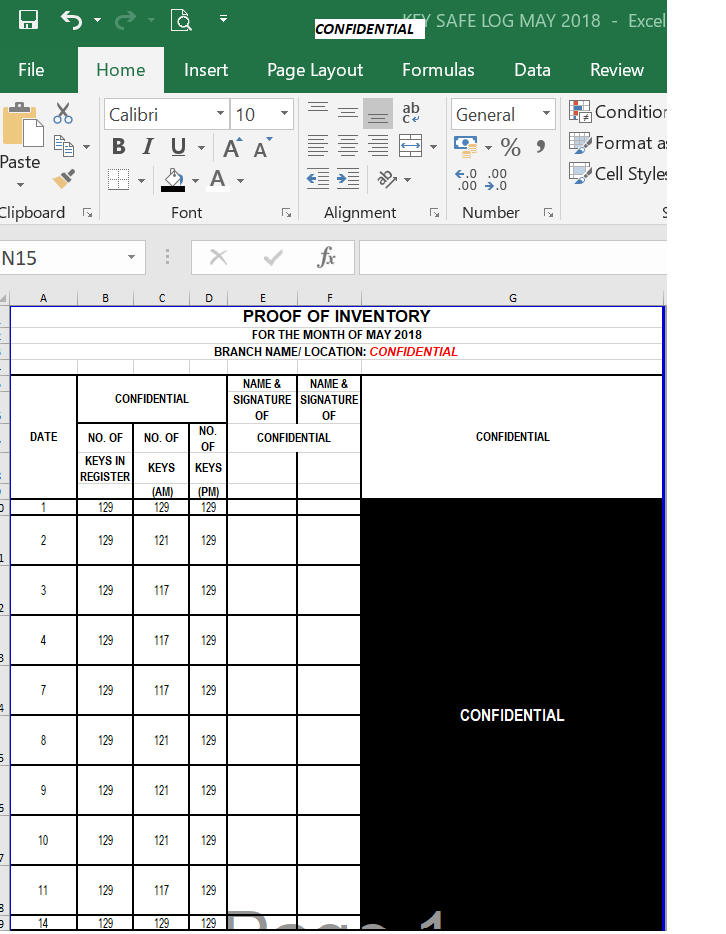
Task: Apply cell borders using the Borders icon
Action: click(119, 179)
